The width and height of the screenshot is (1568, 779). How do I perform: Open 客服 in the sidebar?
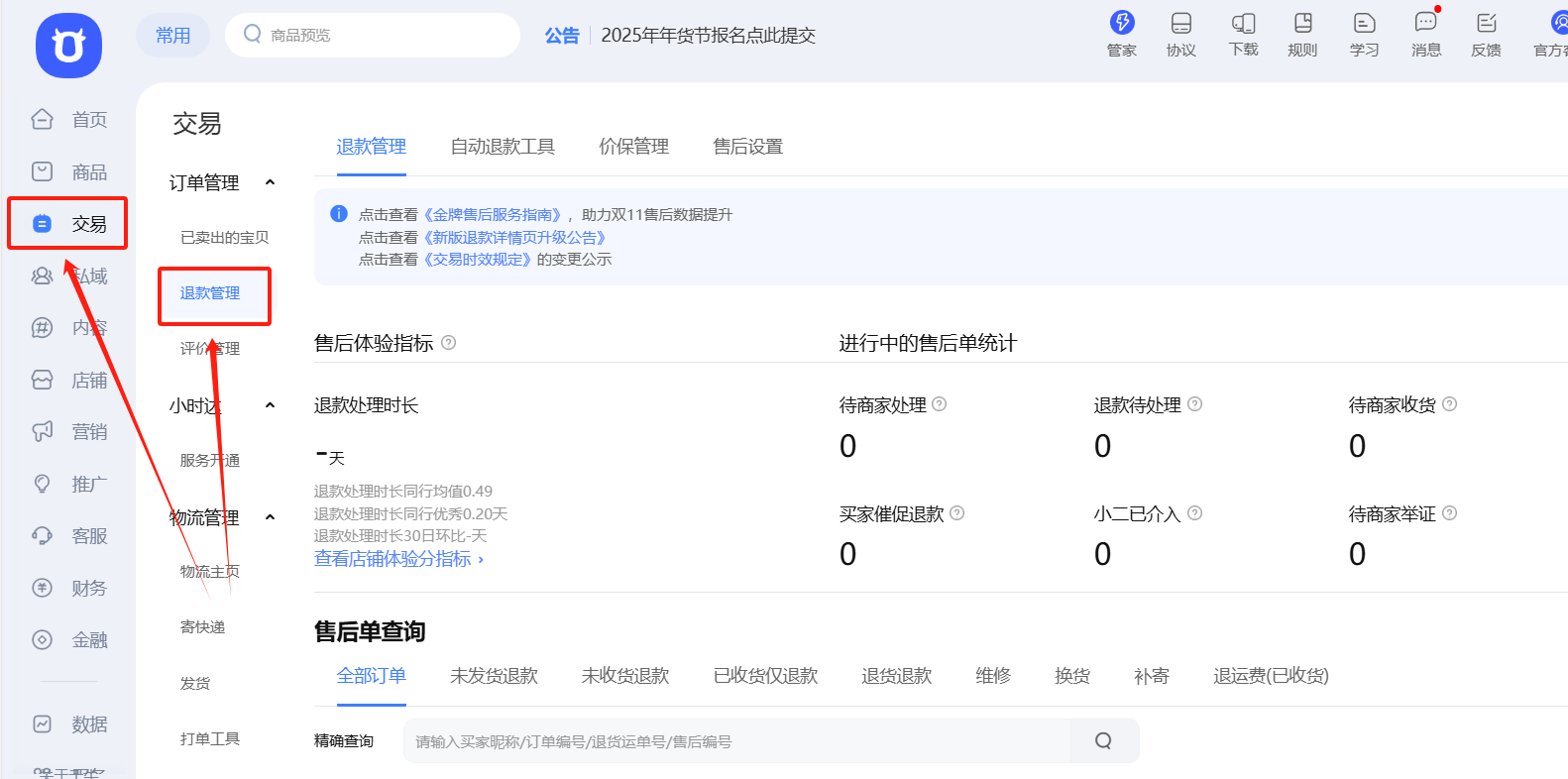click(x=68, y=536)
